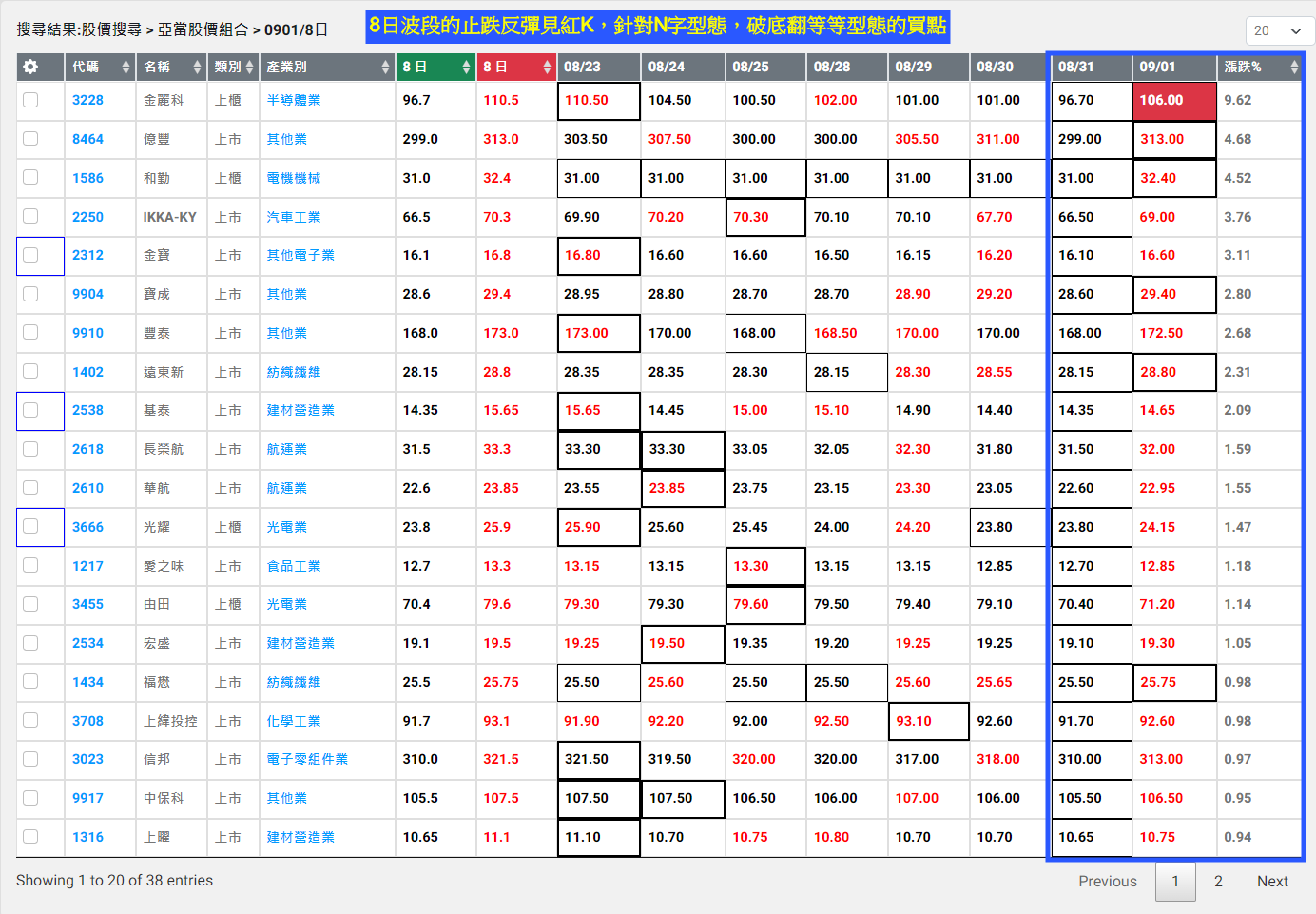Open stock code 2250 link
Screen dimensions: 1316x914
87,217
